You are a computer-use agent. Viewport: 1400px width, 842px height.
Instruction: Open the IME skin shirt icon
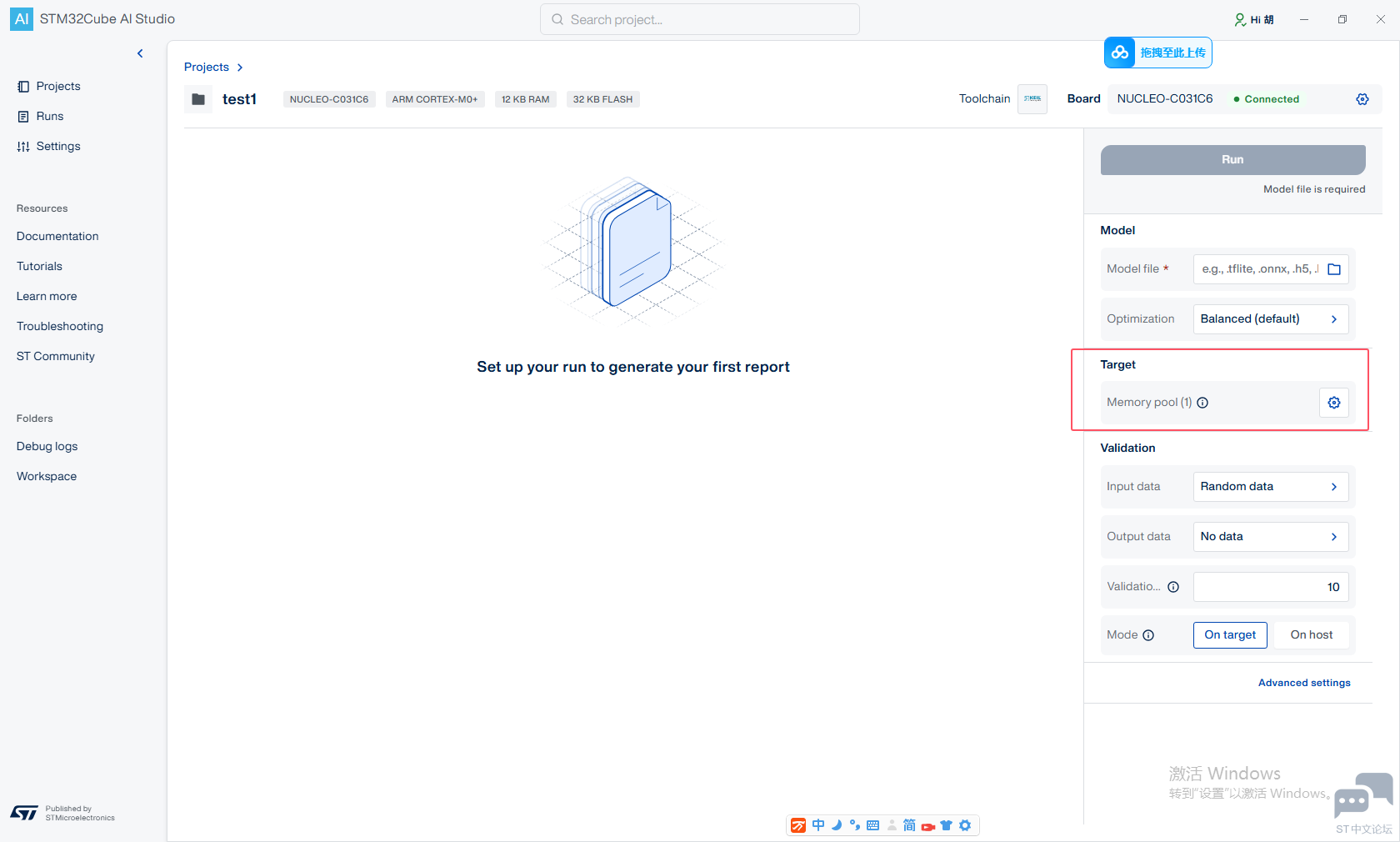946,825
